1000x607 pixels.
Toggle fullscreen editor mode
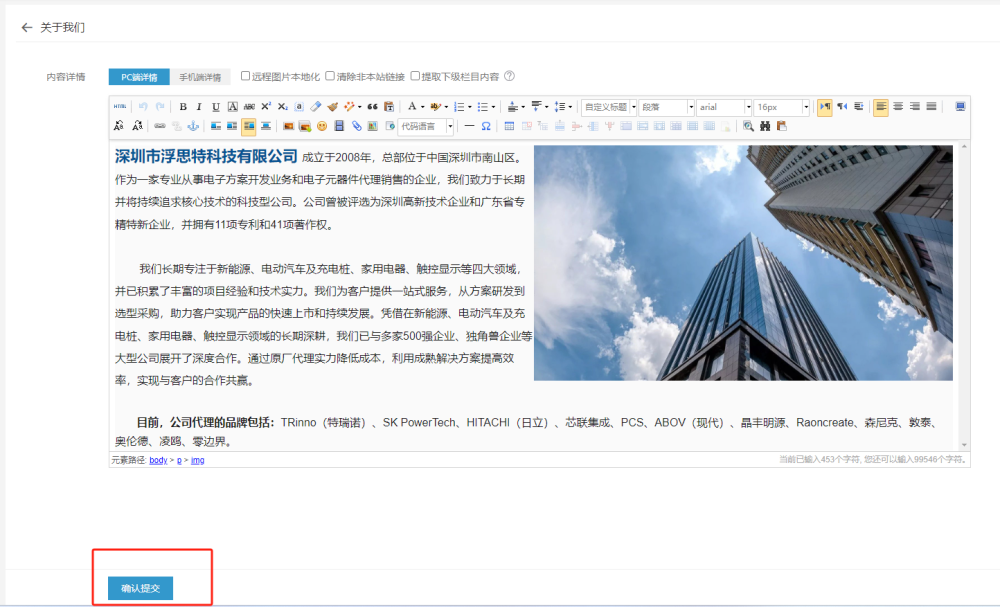tap(960, 106)
